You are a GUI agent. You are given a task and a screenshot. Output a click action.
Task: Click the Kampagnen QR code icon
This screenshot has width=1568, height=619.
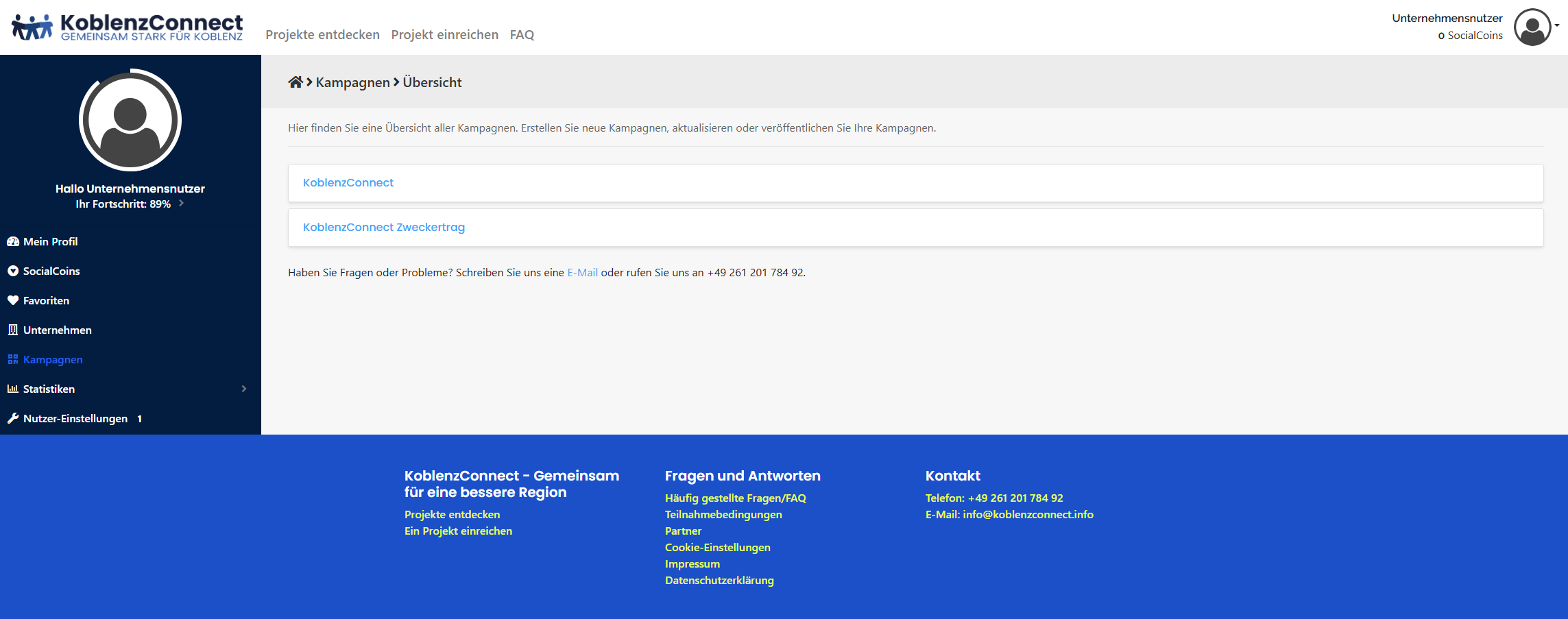coord(12,359)
